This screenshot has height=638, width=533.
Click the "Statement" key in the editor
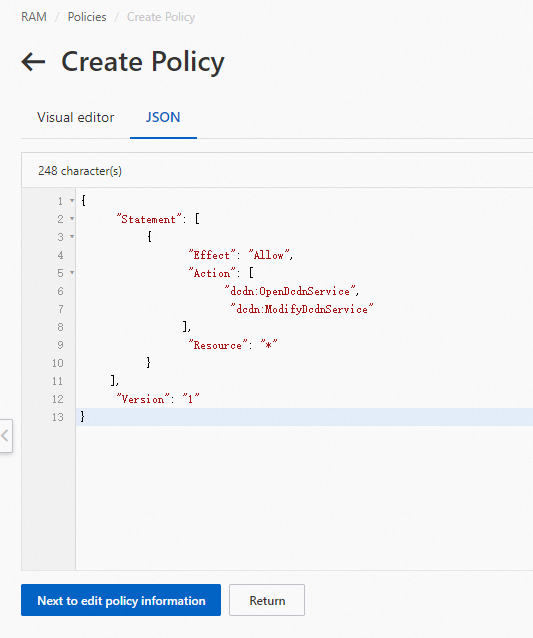click(x=149, y=219)
